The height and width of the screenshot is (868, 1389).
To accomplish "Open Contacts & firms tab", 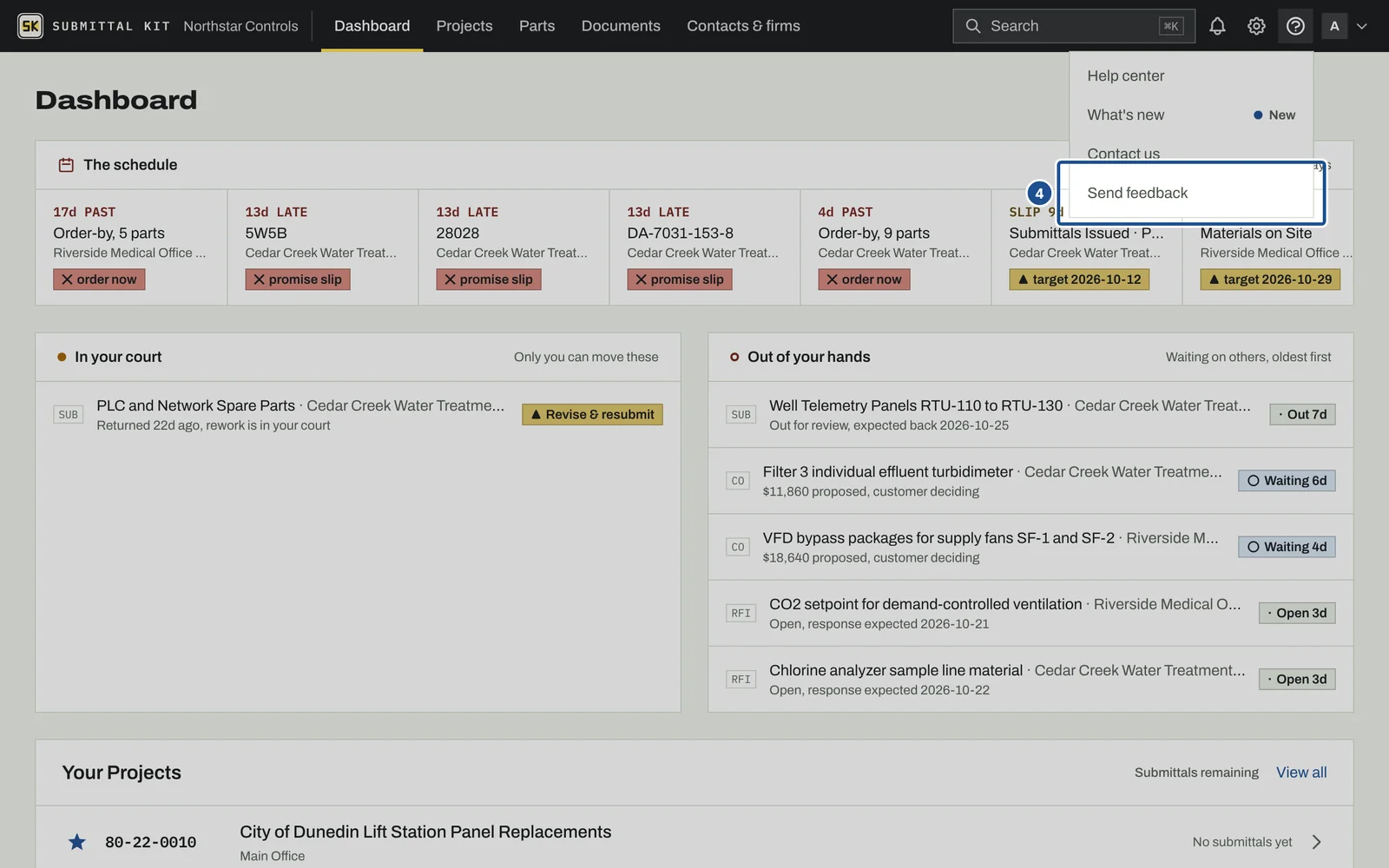I will pos(743,26).
